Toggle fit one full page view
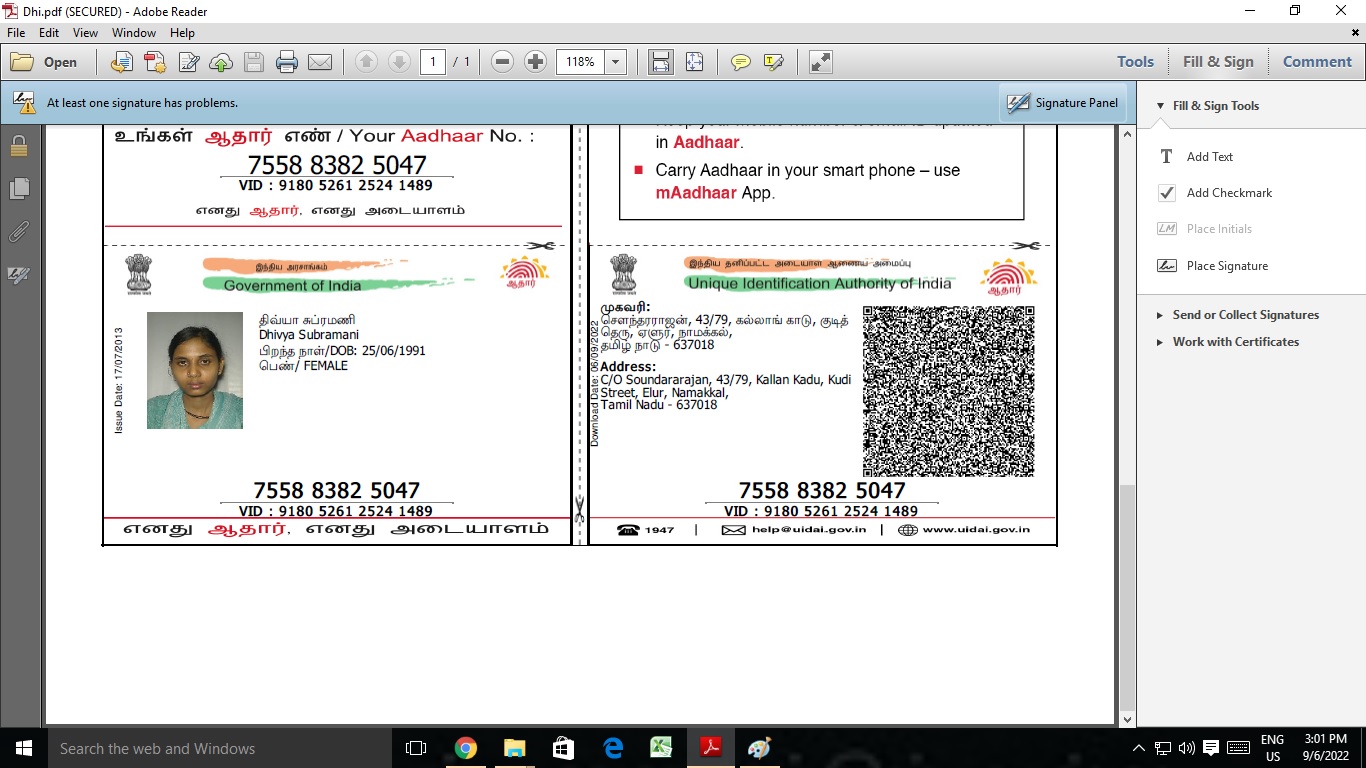1366x768 pixels. click(x=694, y=62)
